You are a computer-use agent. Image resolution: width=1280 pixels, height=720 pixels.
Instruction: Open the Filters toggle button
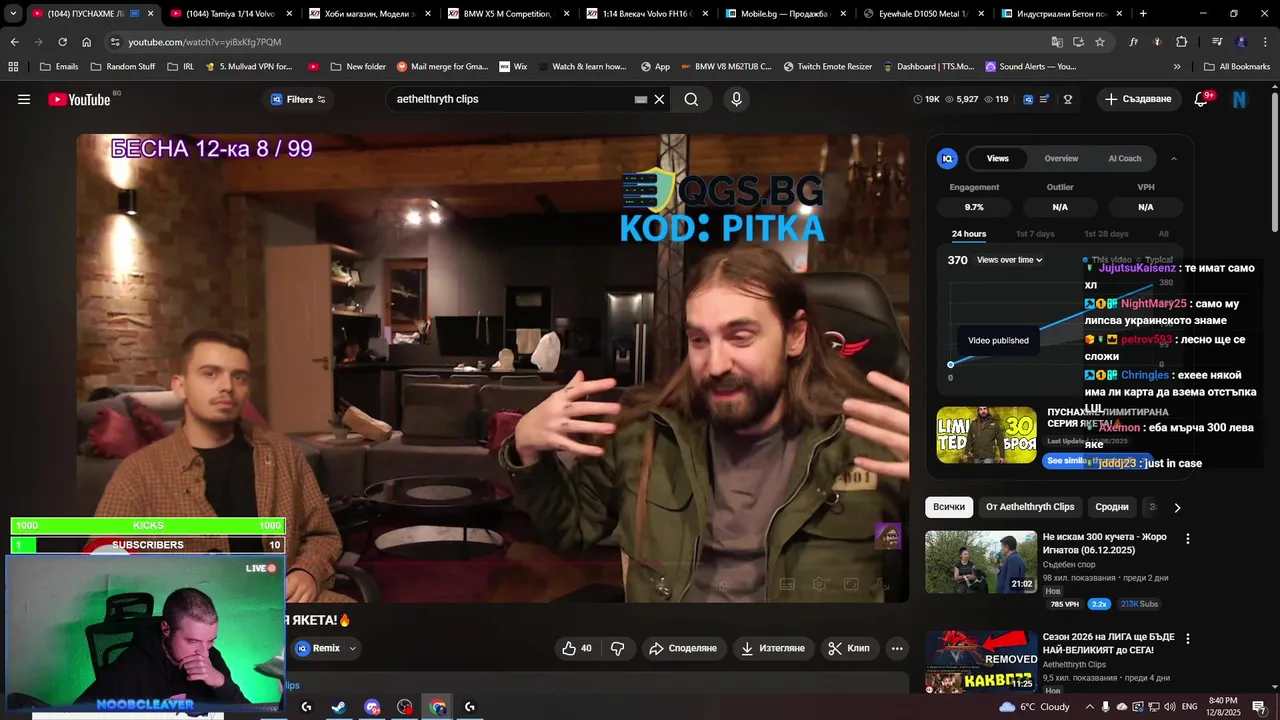click(298, 99)
